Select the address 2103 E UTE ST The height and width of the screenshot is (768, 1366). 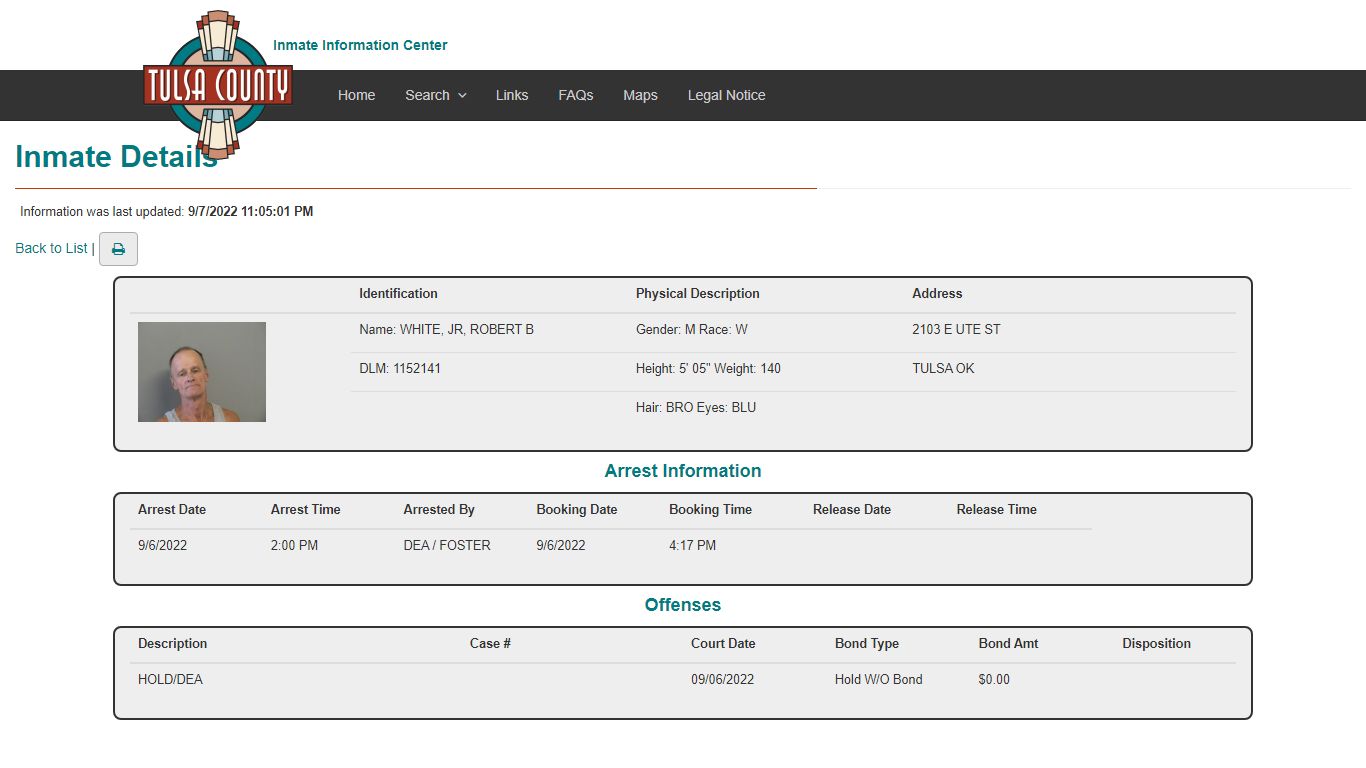956,329
